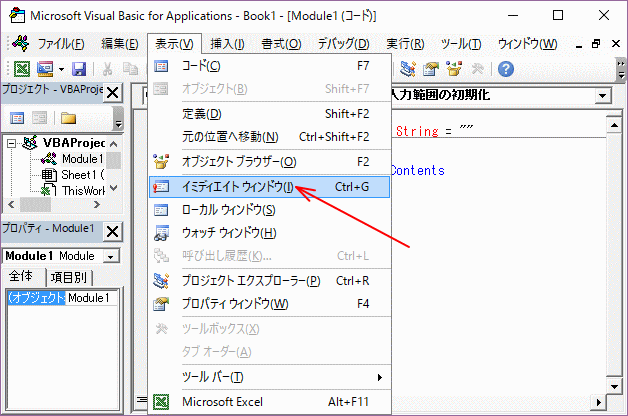Close the project explorer panel
Screen dimensions: 628x416
pos(113,93)
